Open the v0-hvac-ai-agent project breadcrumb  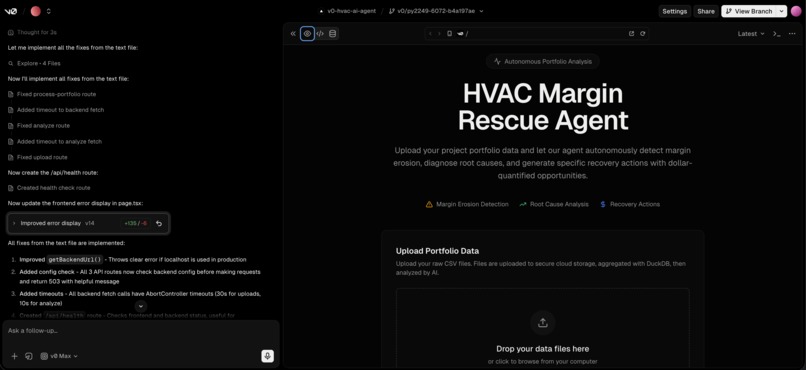tap(347, 11)
